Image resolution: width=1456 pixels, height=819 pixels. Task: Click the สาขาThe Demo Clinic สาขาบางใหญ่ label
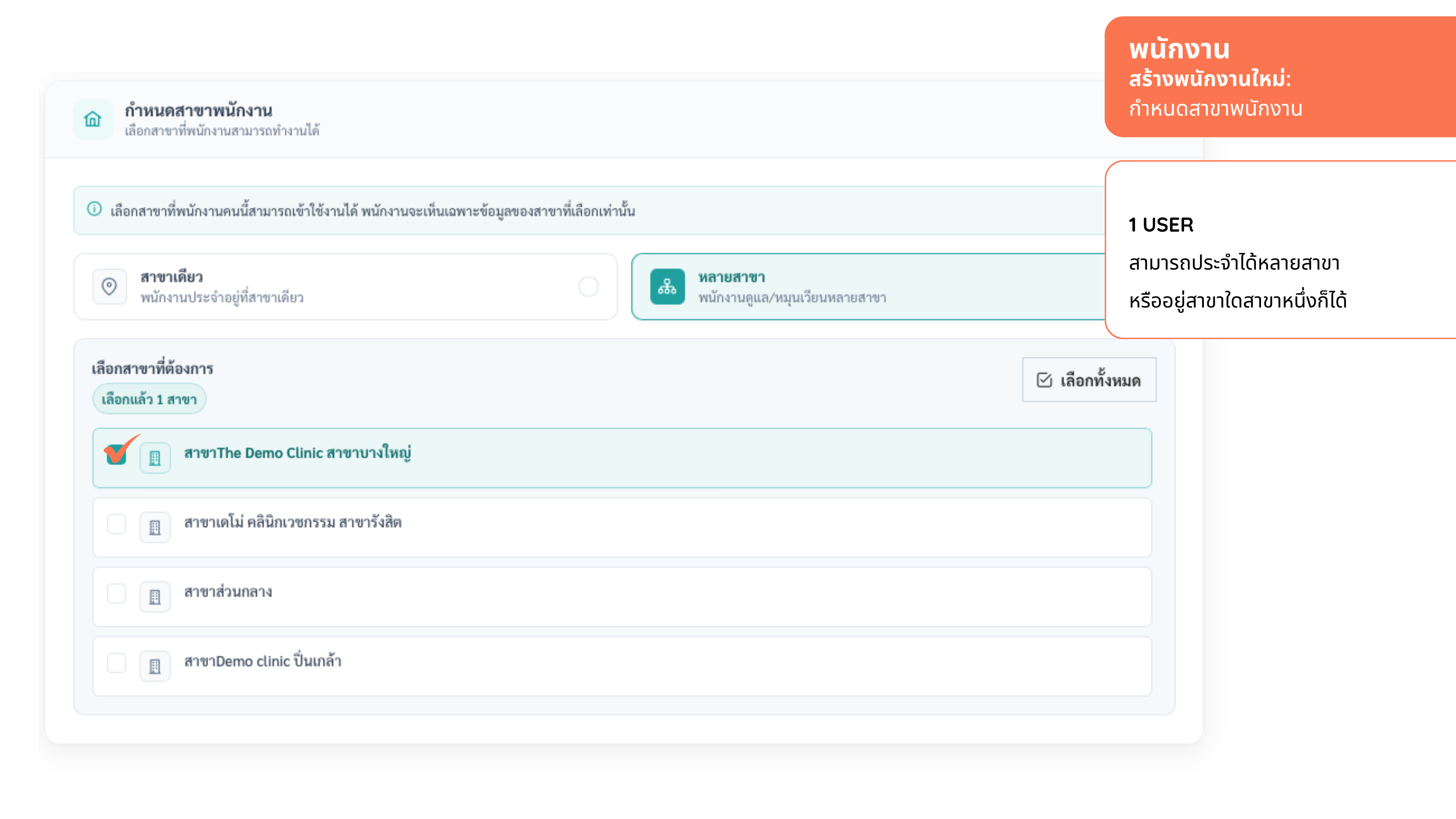[297, 453]
